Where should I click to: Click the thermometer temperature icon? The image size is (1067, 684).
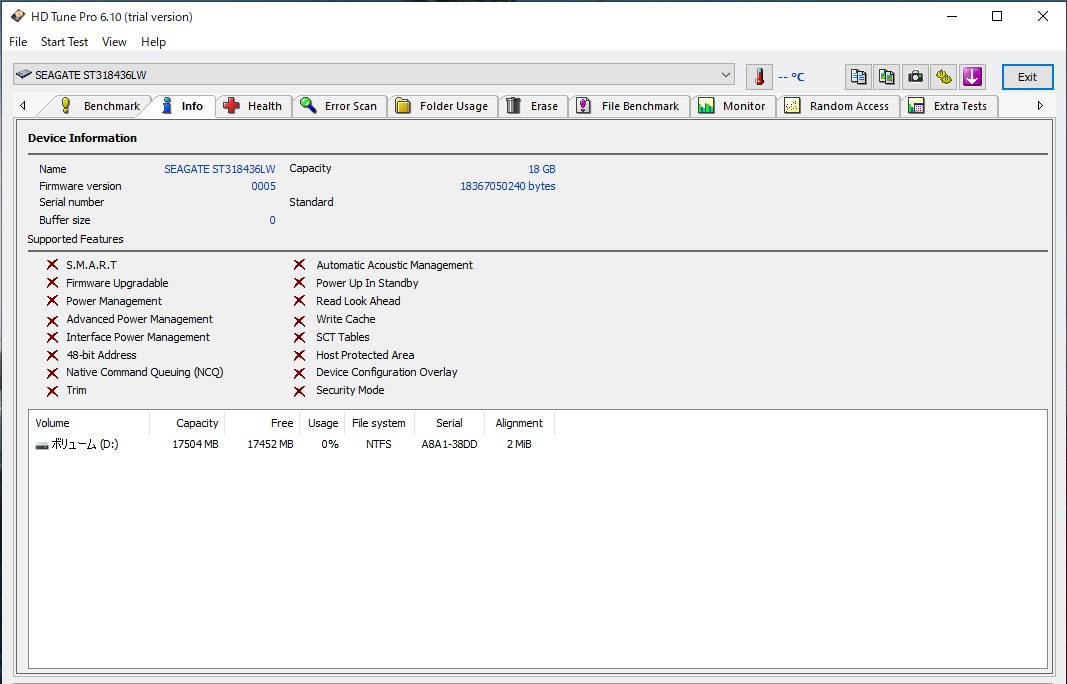point(759,77)
